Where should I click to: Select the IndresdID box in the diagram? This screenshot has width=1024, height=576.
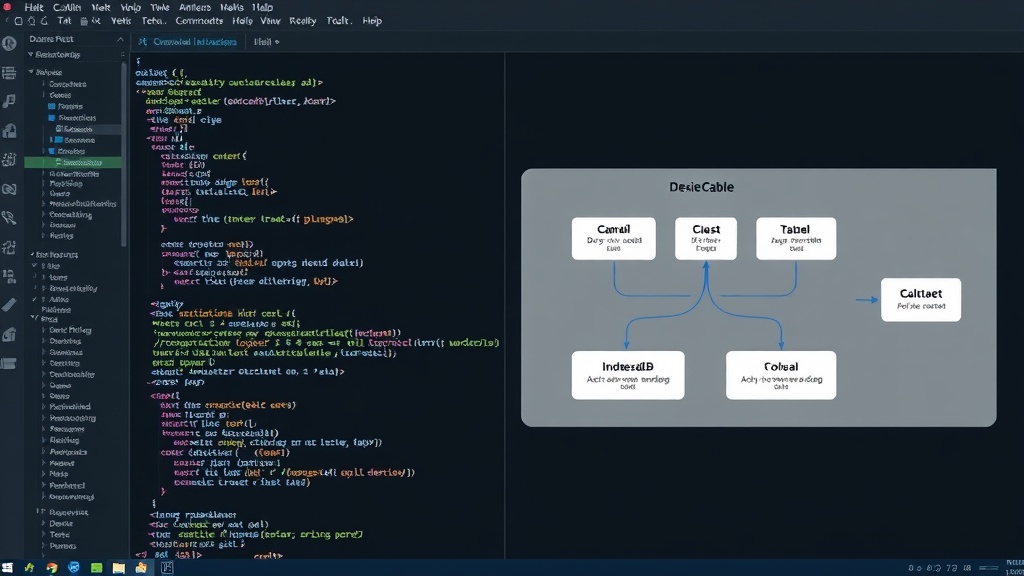point(628,375)
